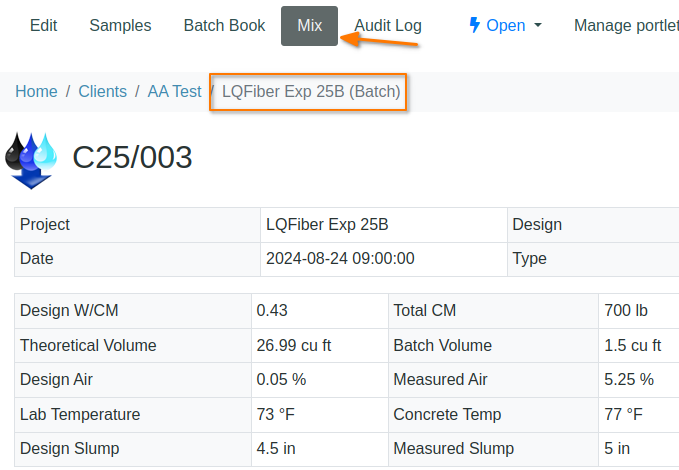679x470 pixels.
Task: Open the Clients breadcrumb link
Action: point(103,91)
